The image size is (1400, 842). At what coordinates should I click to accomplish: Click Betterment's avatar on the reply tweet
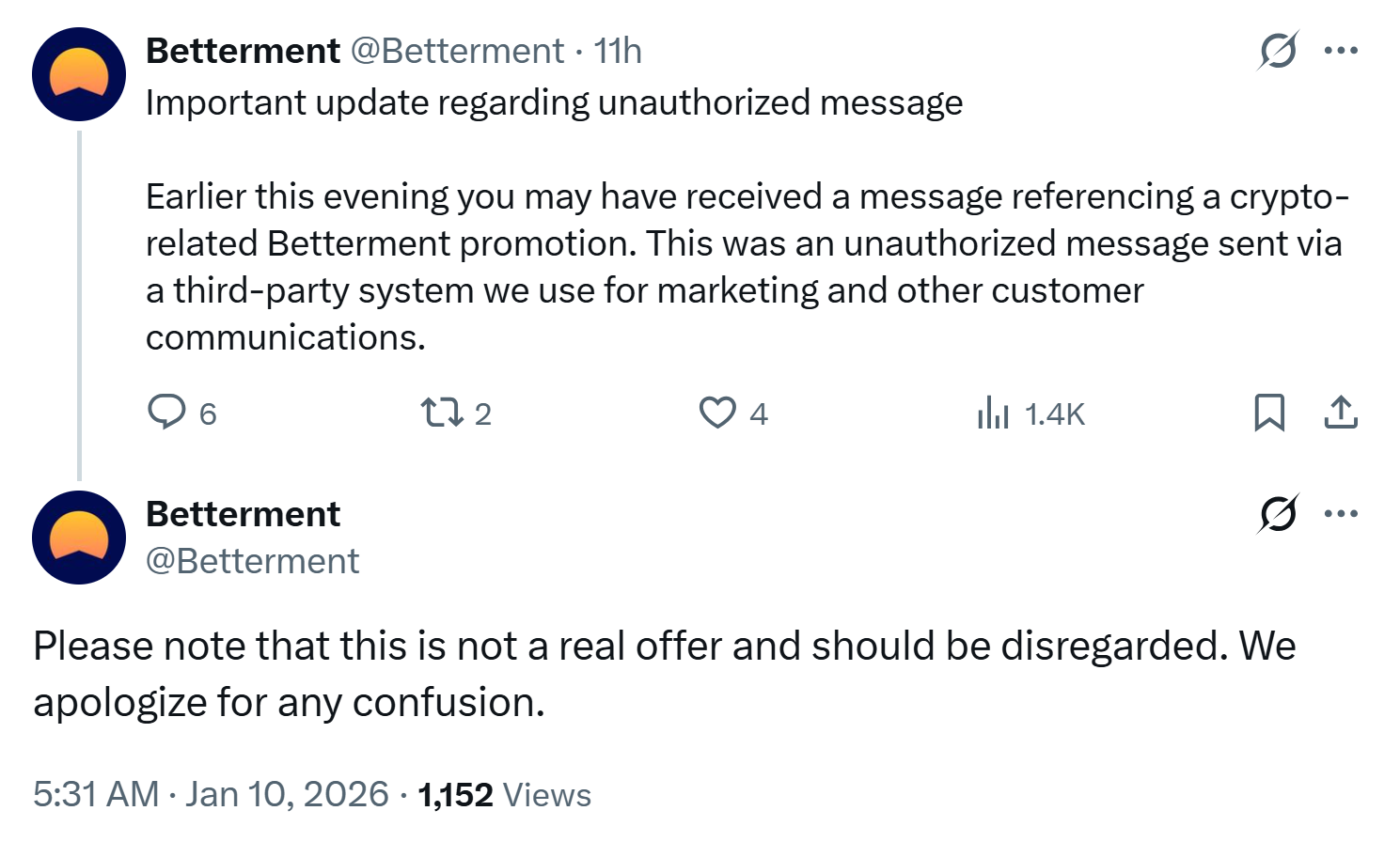pos(79,538)
